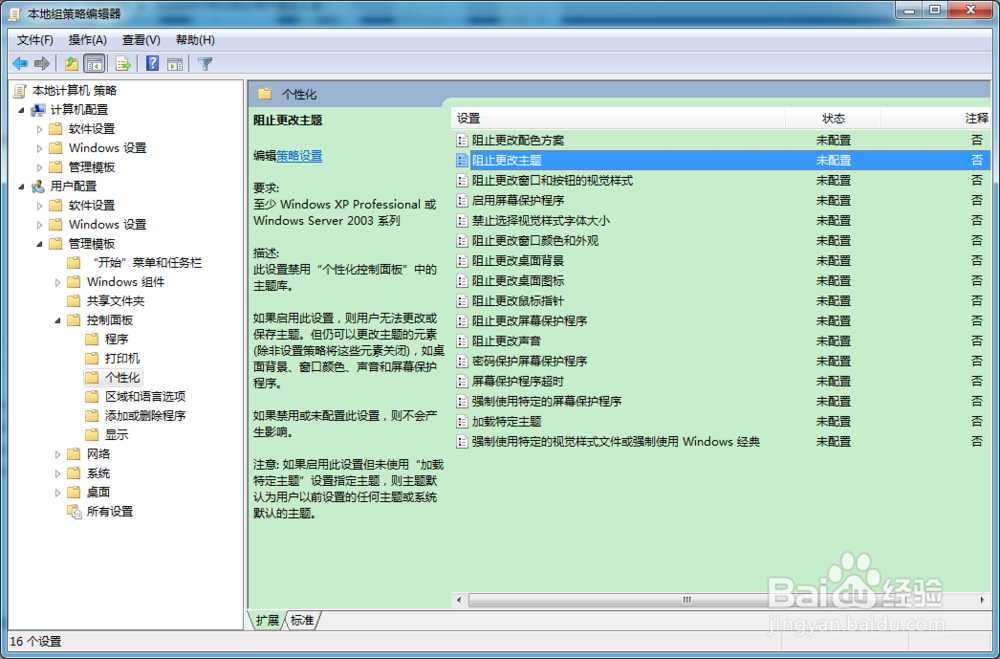
Task: Expand 软件设置 under 计算机配置
Action: [x=40, y=129]
